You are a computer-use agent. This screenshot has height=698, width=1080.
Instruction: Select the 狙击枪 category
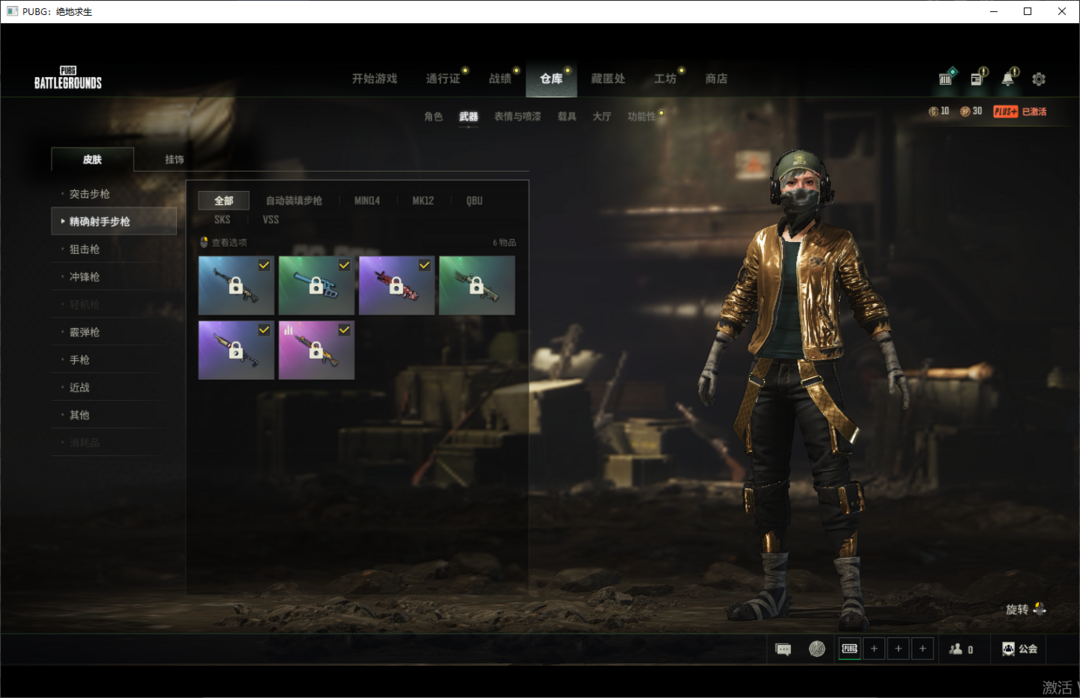(x=114, y=249)
